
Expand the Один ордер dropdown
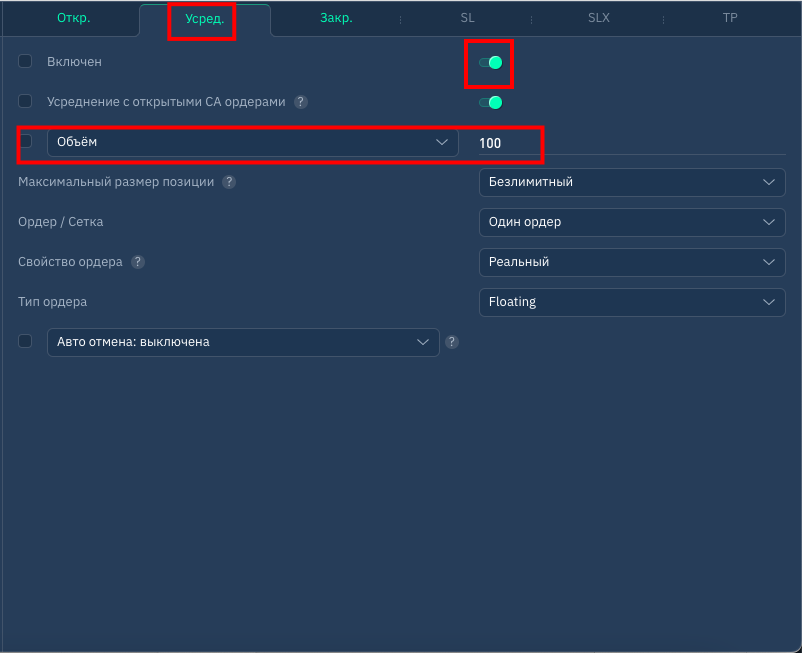[x=632, y=222]
